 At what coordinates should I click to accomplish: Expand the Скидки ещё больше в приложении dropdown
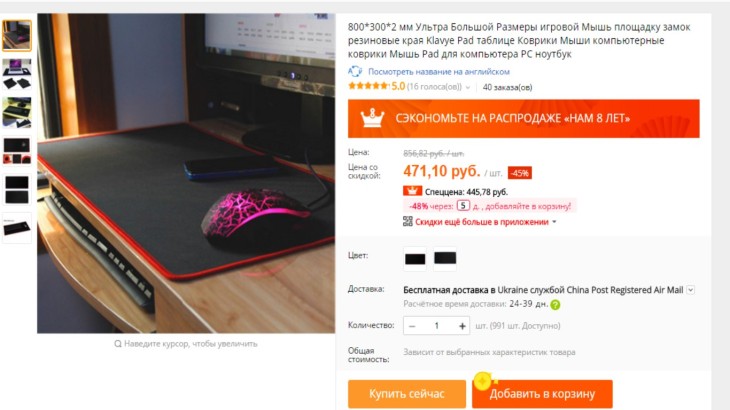coord(554,222)
